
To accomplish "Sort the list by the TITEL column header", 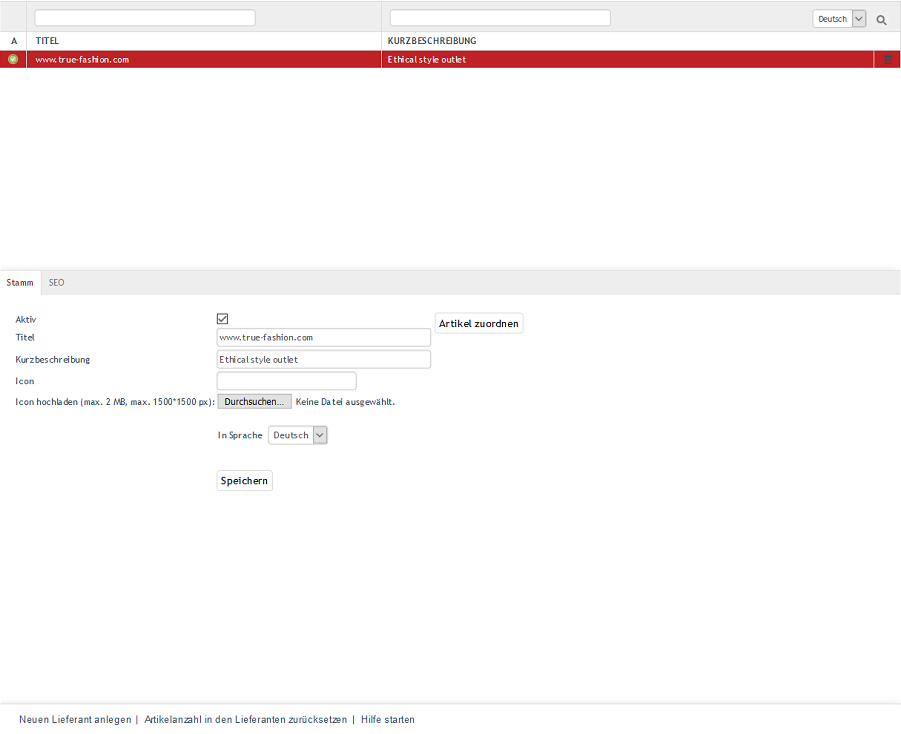I will point(47,41).
